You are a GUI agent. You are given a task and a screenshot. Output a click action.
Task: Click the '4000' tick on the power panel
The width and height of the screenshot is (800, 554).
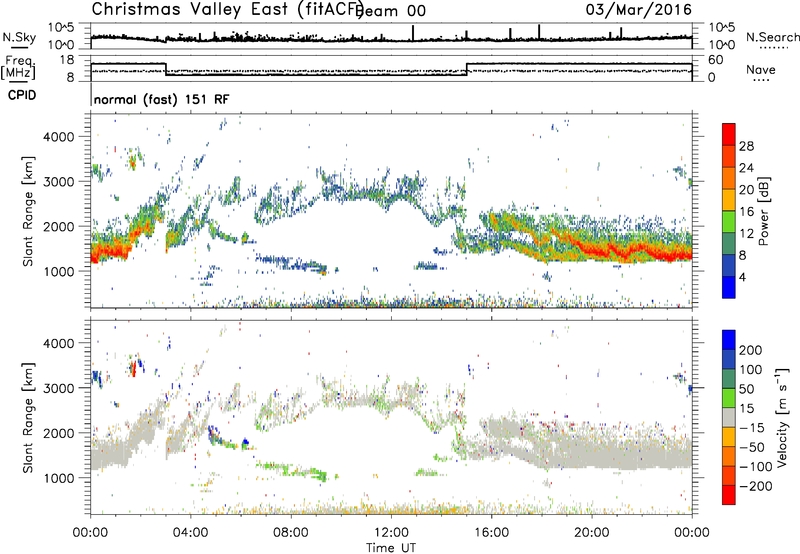click(58, 137)
